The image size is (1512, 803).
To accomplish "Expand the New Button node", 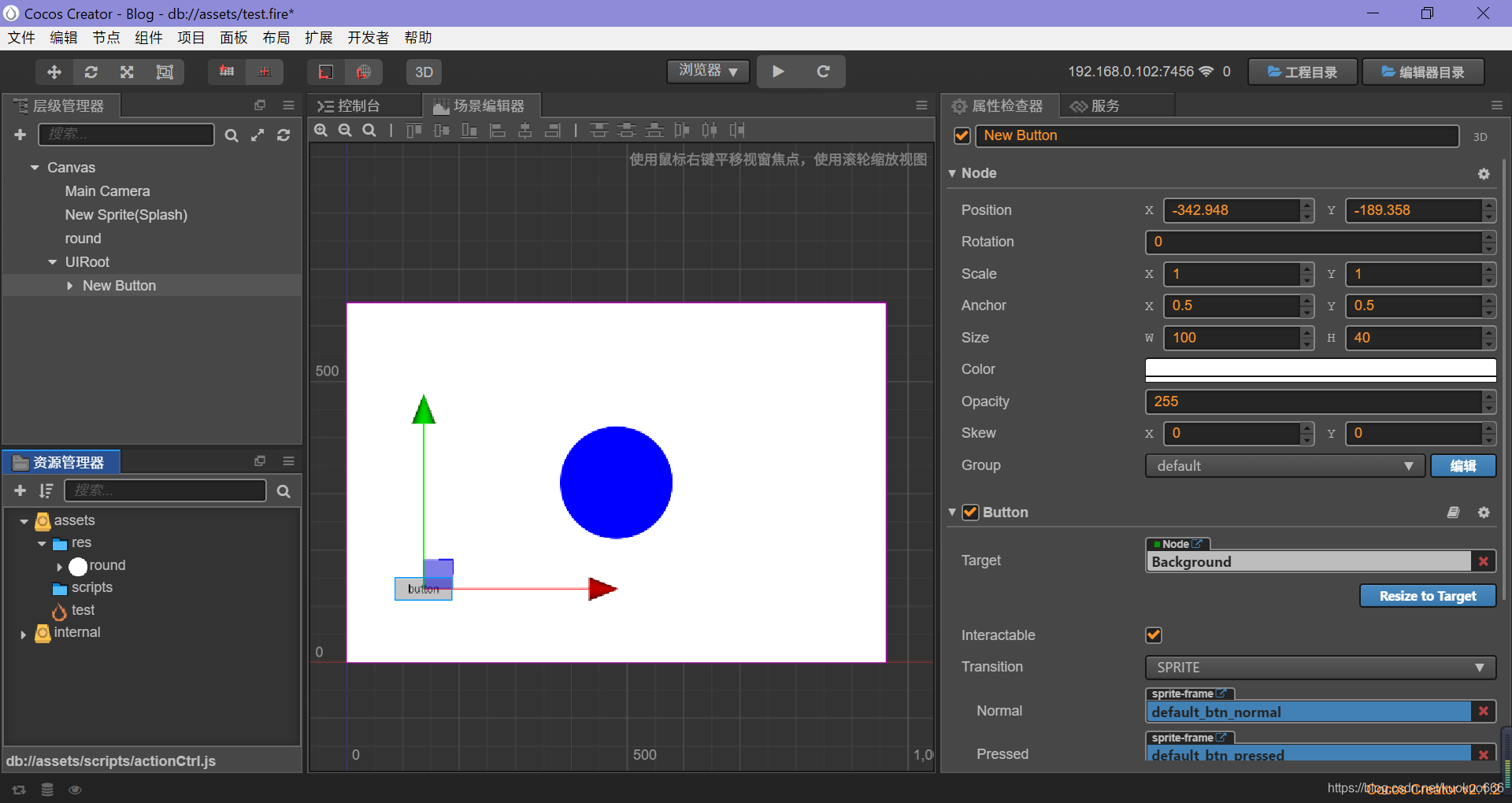I will pos(70,286).
